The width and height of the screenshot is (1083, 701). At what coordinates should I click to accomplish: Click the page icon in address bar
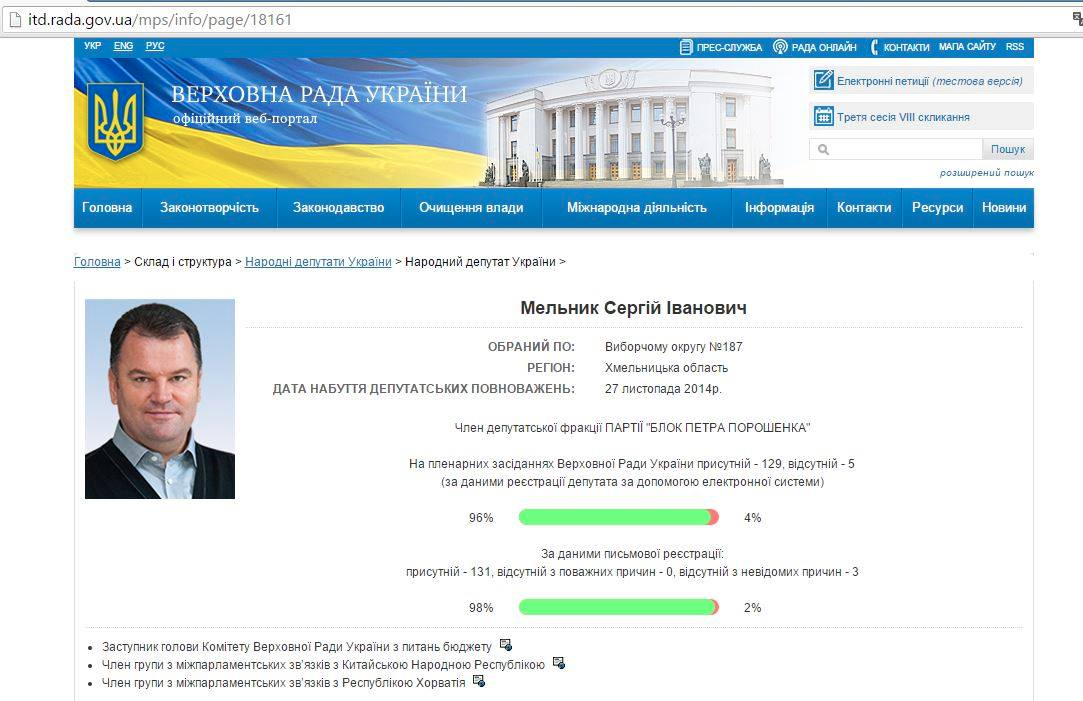coord(13,19)
